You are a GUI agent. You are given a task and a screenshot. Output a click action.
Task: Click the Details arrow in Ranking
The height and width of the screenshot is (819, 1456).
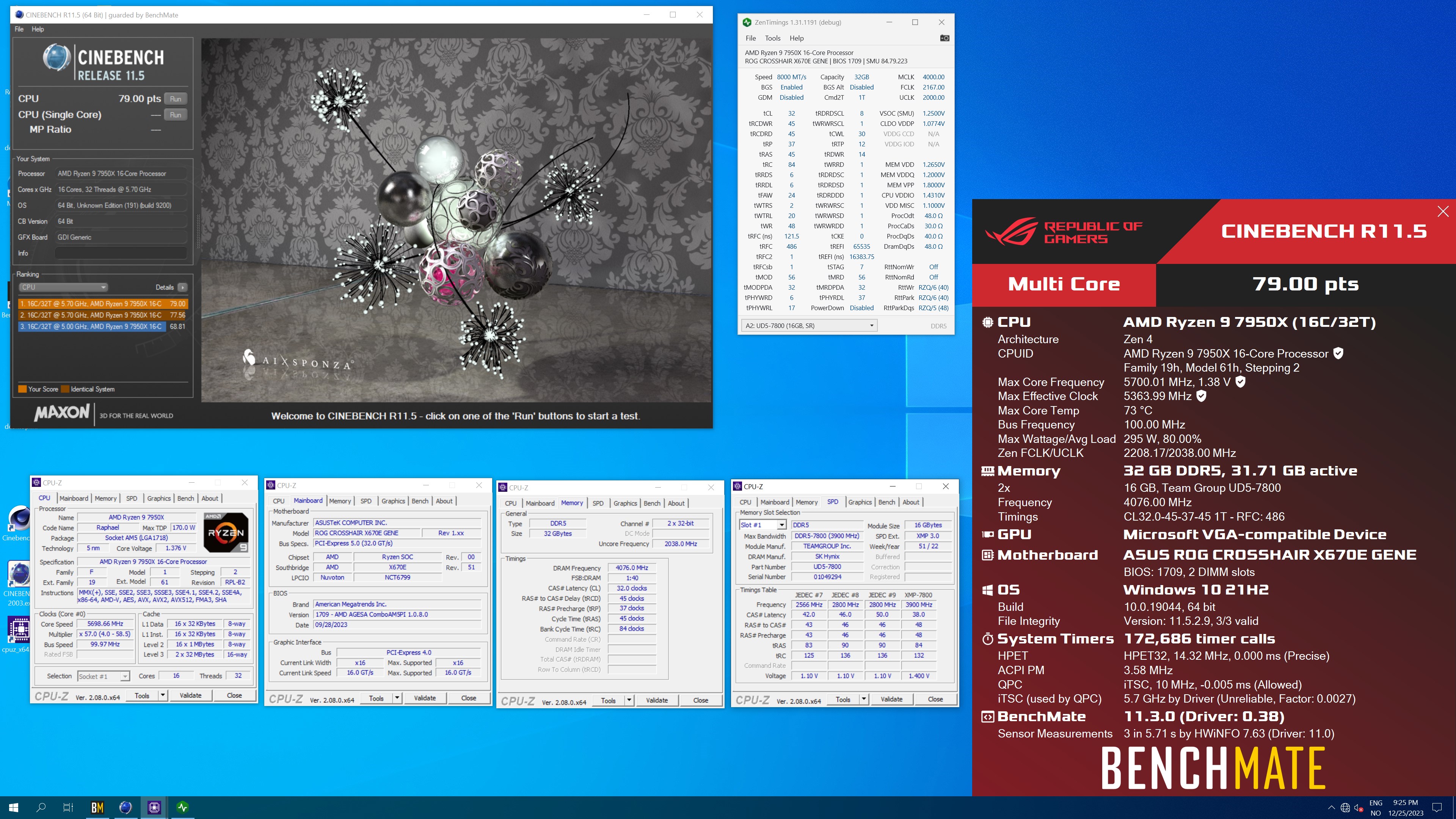[x=182, y=287]
